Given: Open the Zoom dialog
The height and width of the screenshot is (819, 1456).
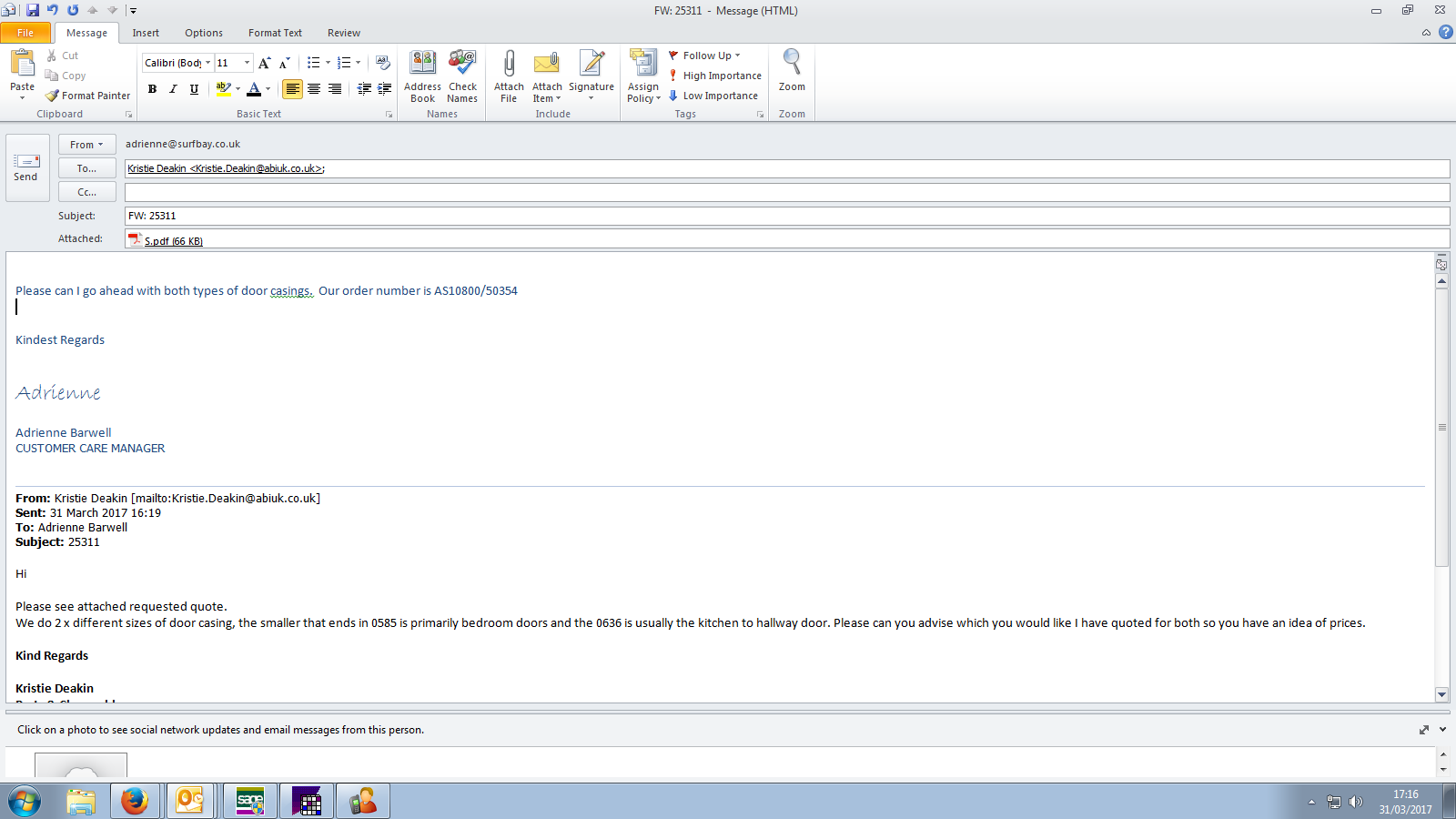Looking at the screenshot, I should (792, 71).
